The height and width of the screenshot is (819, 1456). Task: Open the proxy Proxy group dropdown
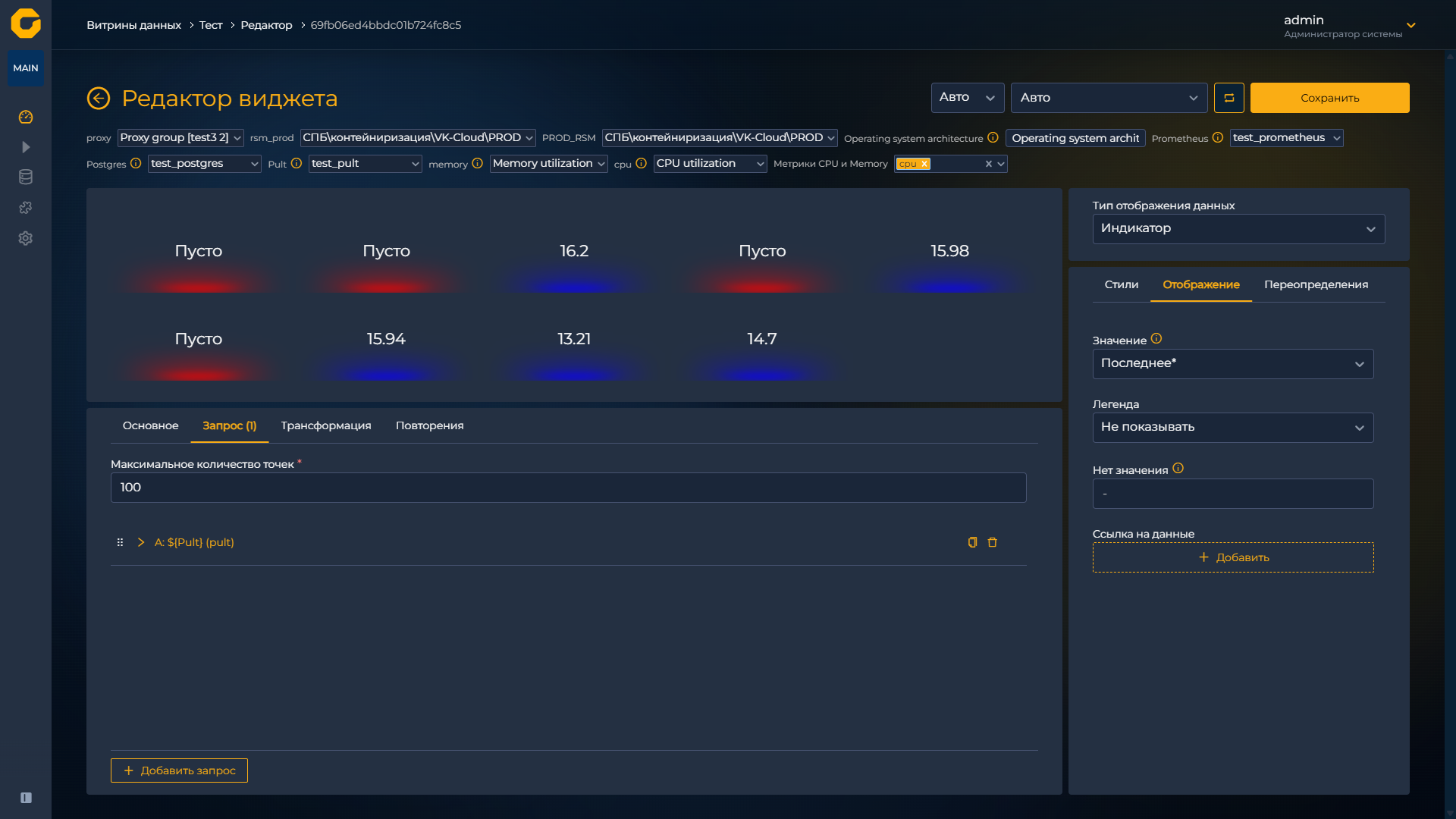[180, 138]
